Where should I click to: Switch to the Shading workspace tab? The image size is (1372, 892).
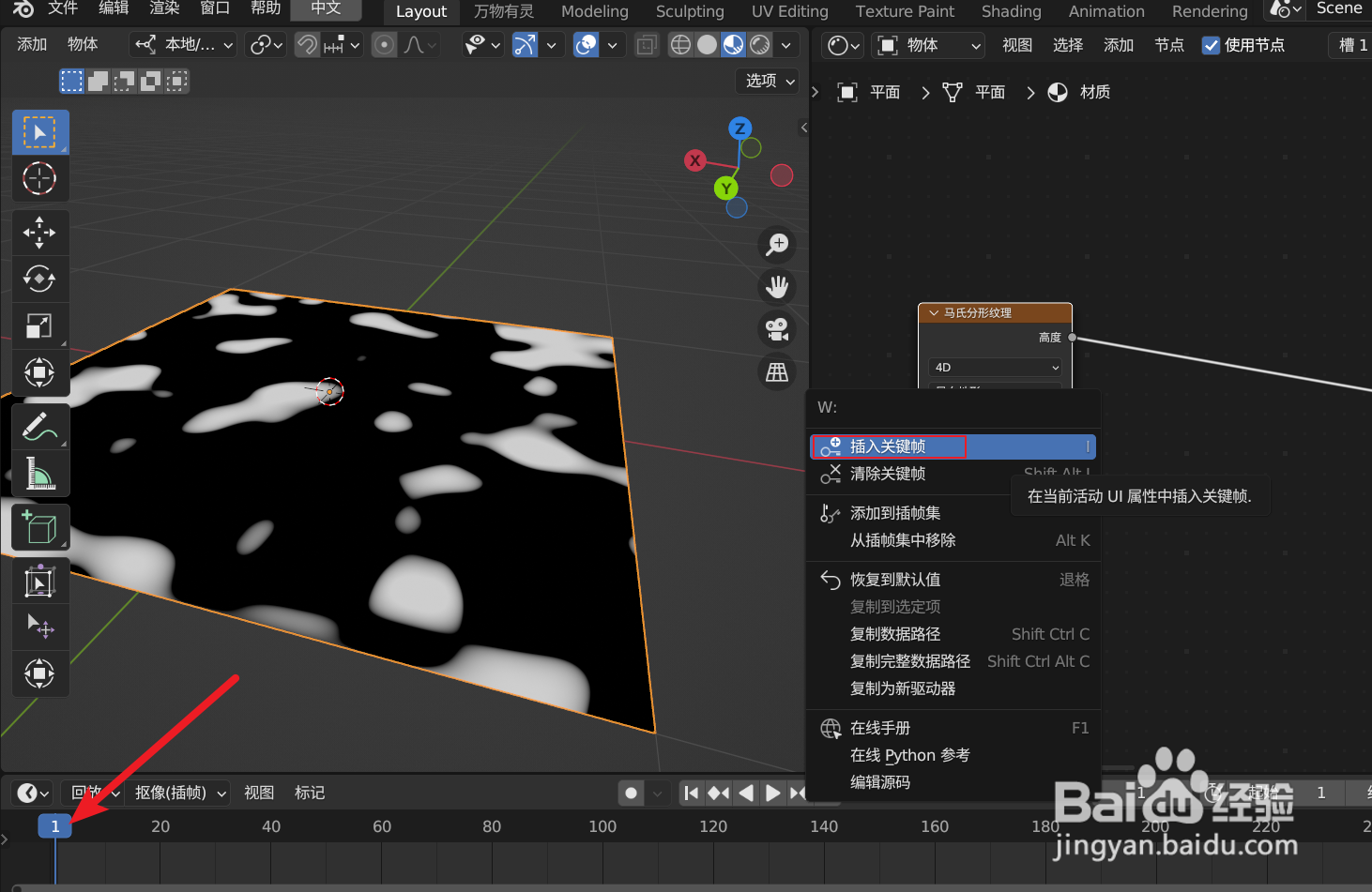tap(1011, 11)
